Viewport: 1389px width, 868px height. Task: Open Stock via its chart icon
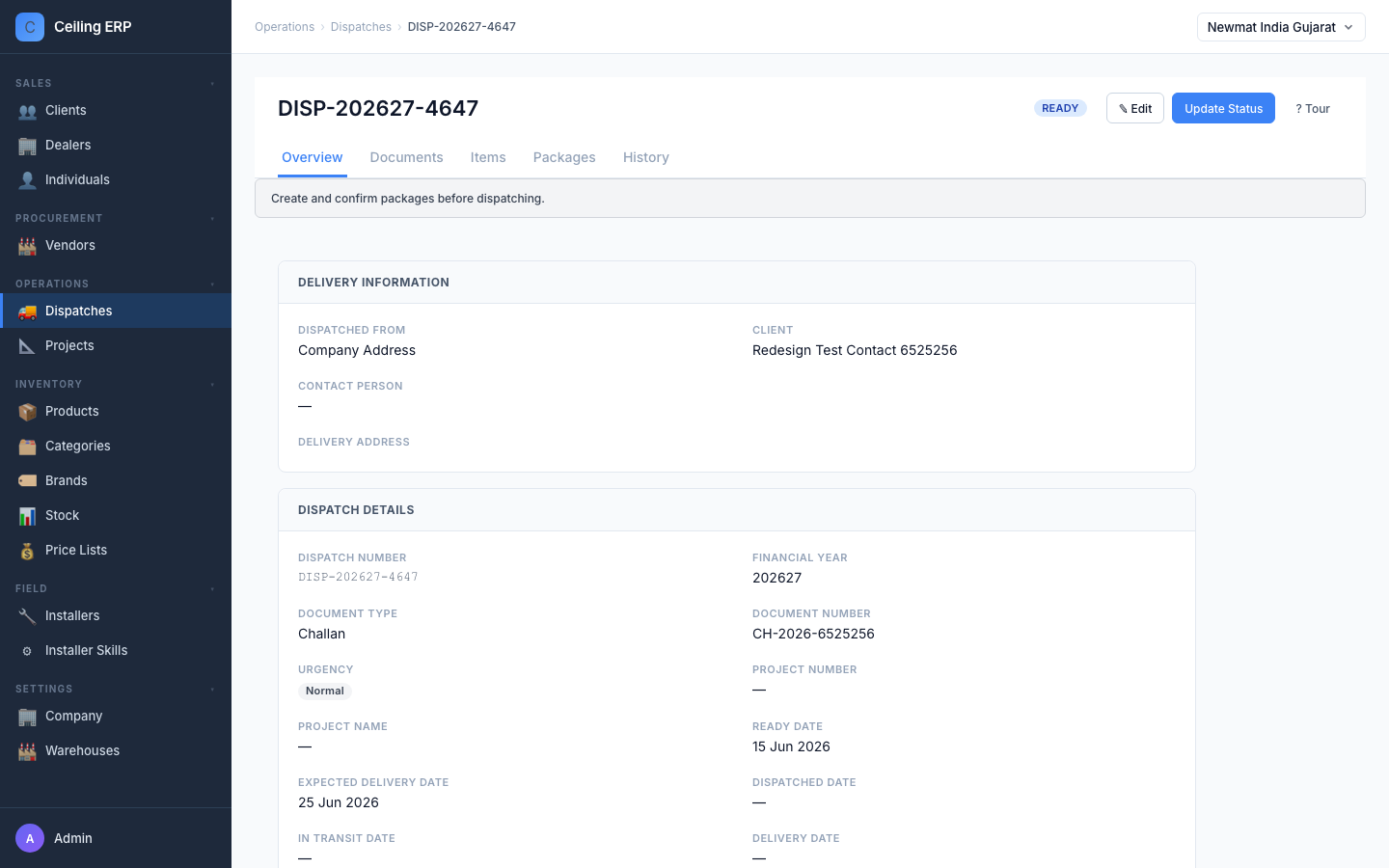[27, 516]
